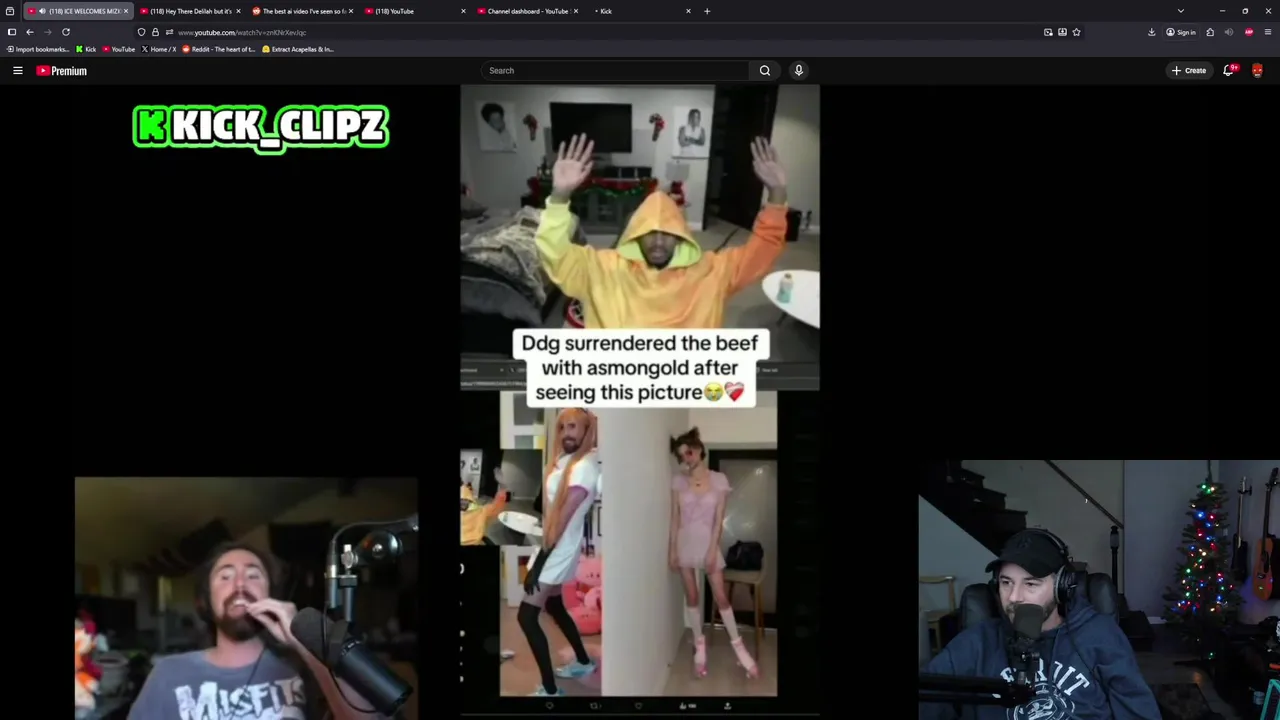Toggle the browser sidebar icon
Image resolution: width=1280 pixels, height=720 pixels.
[x=11, y=32]
